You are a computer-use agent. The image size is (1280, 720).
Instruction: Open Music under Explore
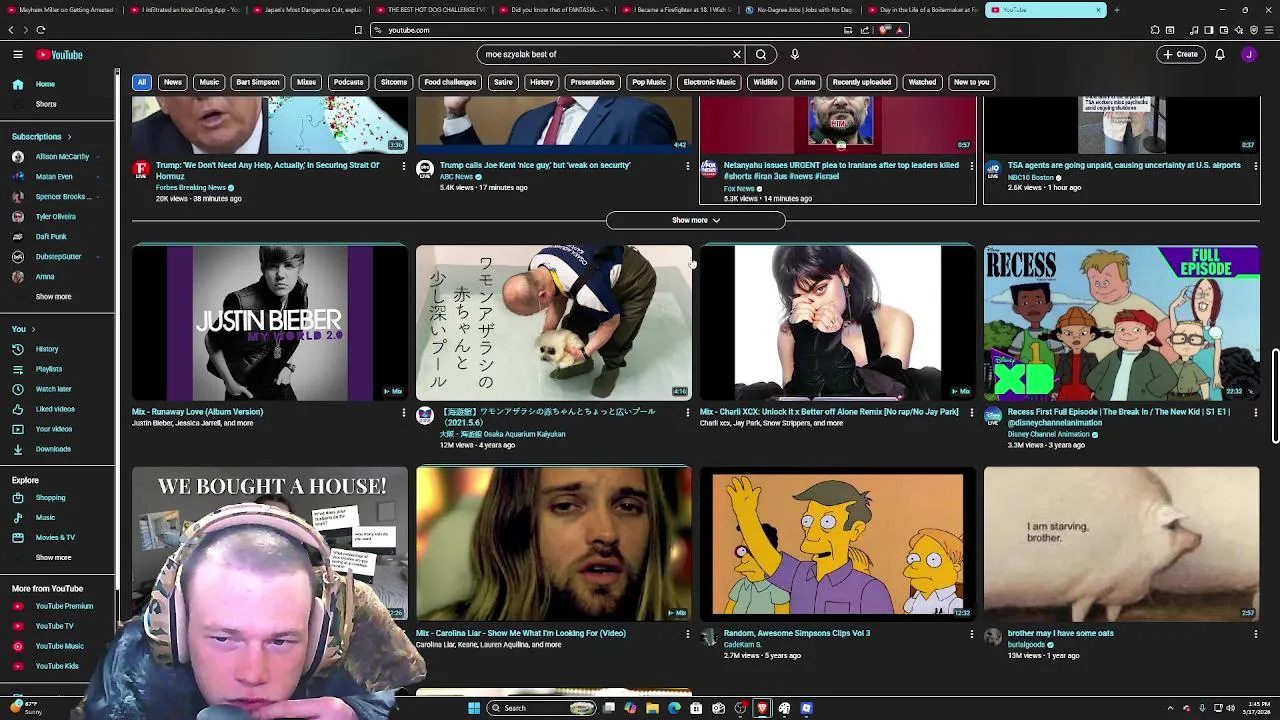coord(58,518)
